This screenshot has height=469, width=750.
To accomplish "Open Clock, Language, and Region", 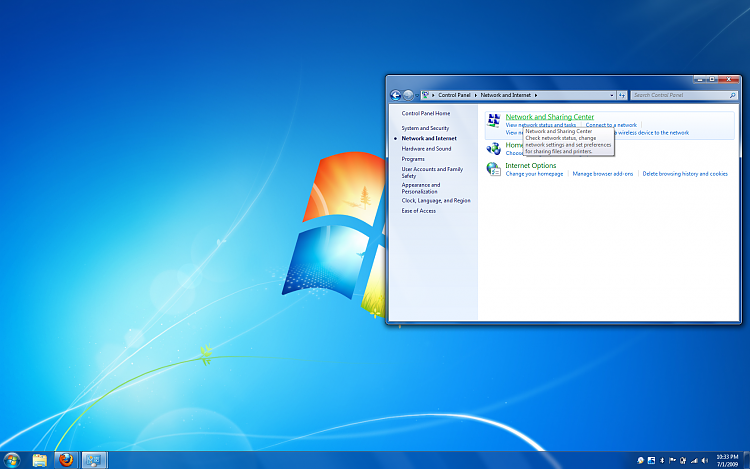I will click(x=436, y=201).
